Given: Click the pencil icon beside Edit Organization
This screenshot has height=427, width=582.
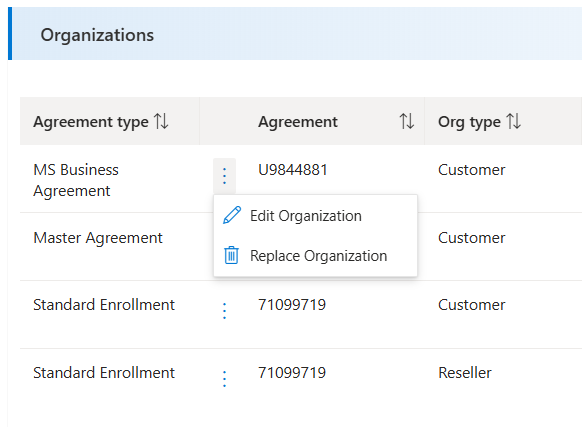Looking at the screenshot, I should (232, 215).
